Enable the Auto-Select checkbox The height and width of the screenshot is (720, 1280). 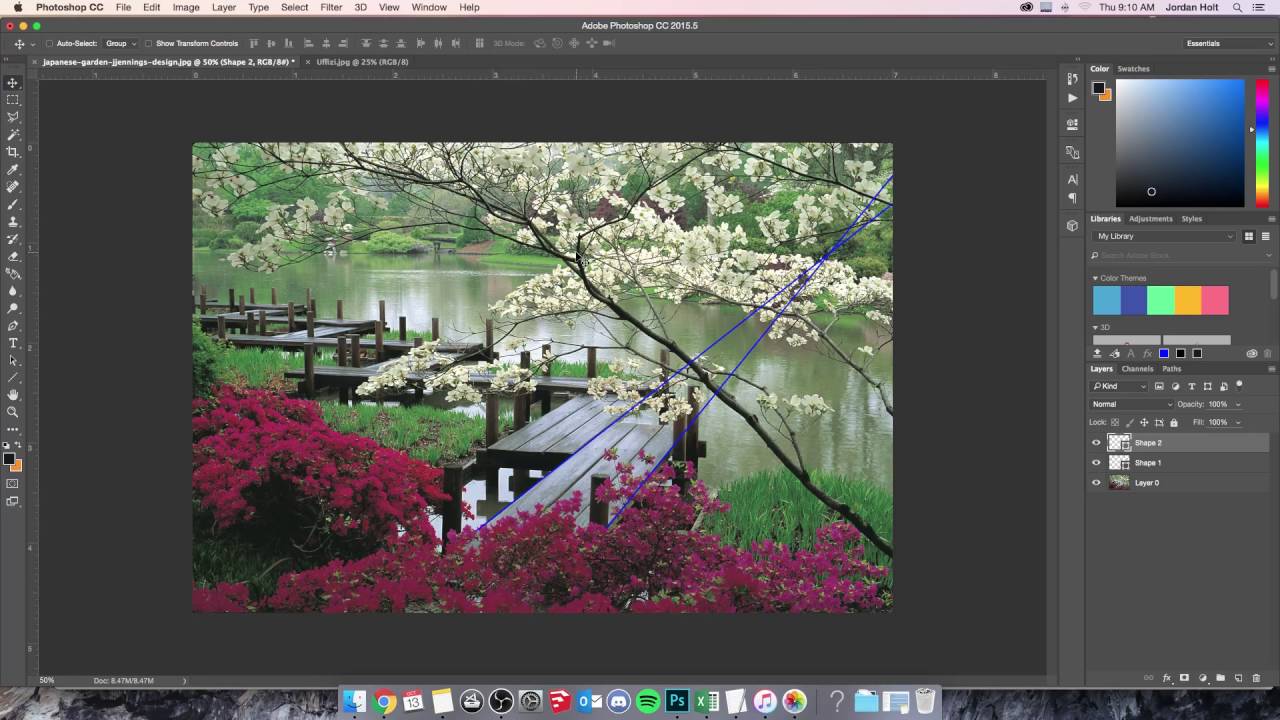(49, 44)
